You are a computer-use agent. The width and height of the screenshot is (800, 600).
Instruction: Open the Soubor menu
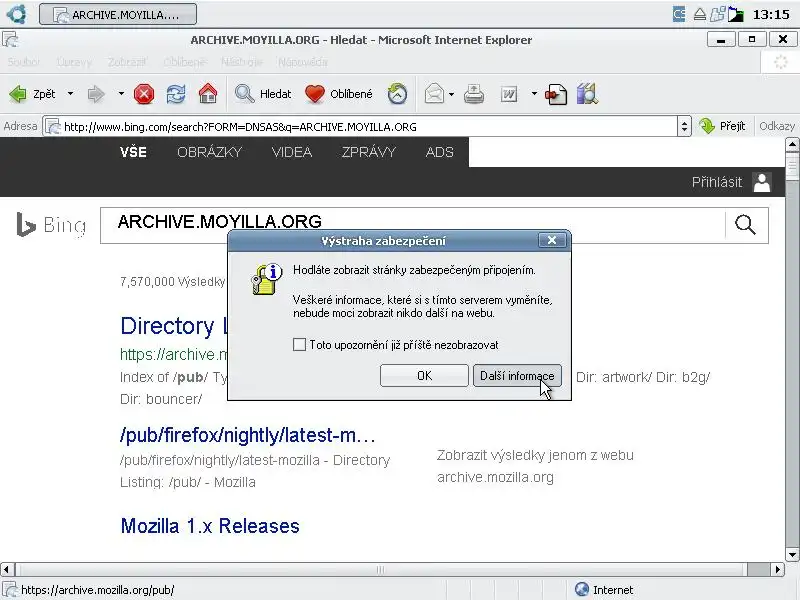pyautogui.click(x=23, y=62)
